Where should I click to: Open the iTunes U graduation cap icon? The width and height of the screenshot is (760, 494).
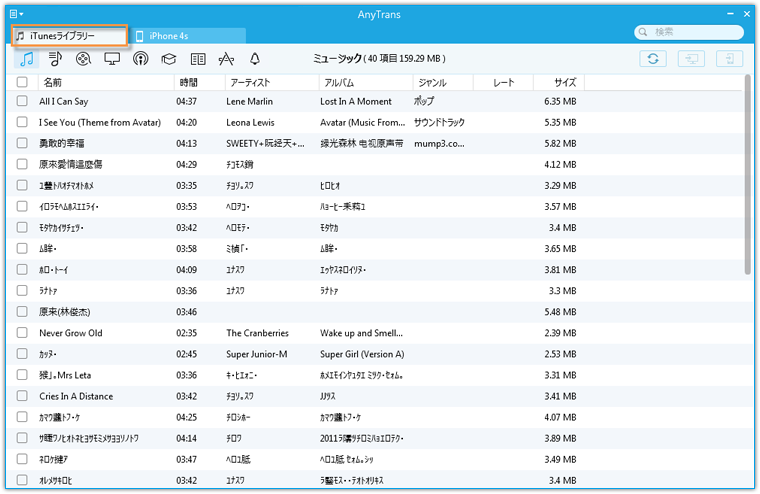click(169, 59)
